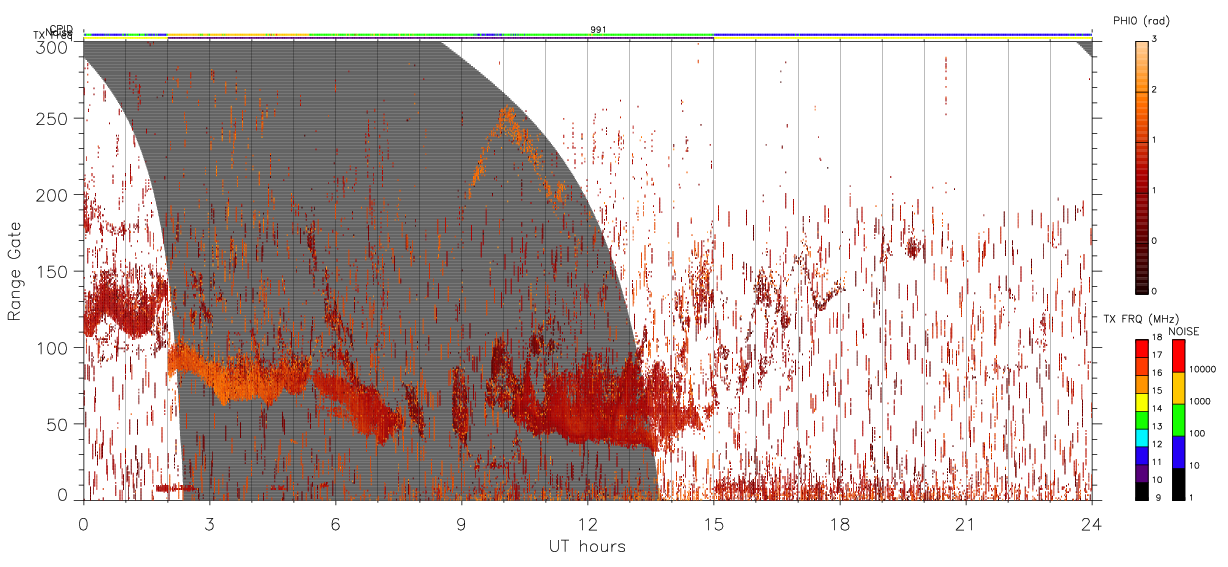Click the '100' noise scale label

coord(1198,433)
